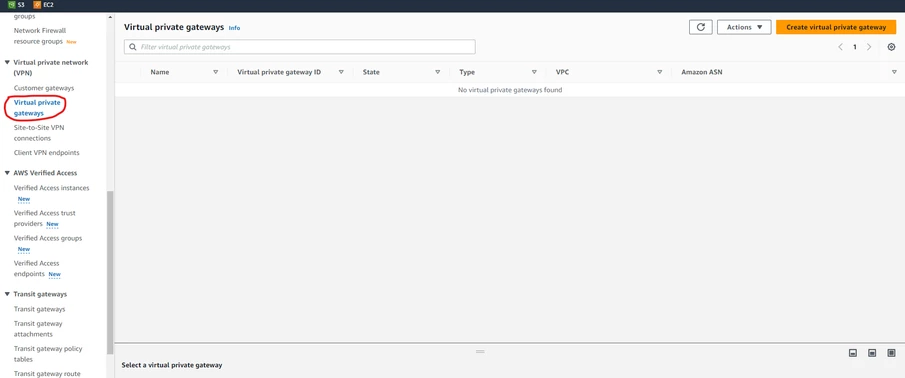Sort by Type column arrow
905x378 pixels.
534,72
